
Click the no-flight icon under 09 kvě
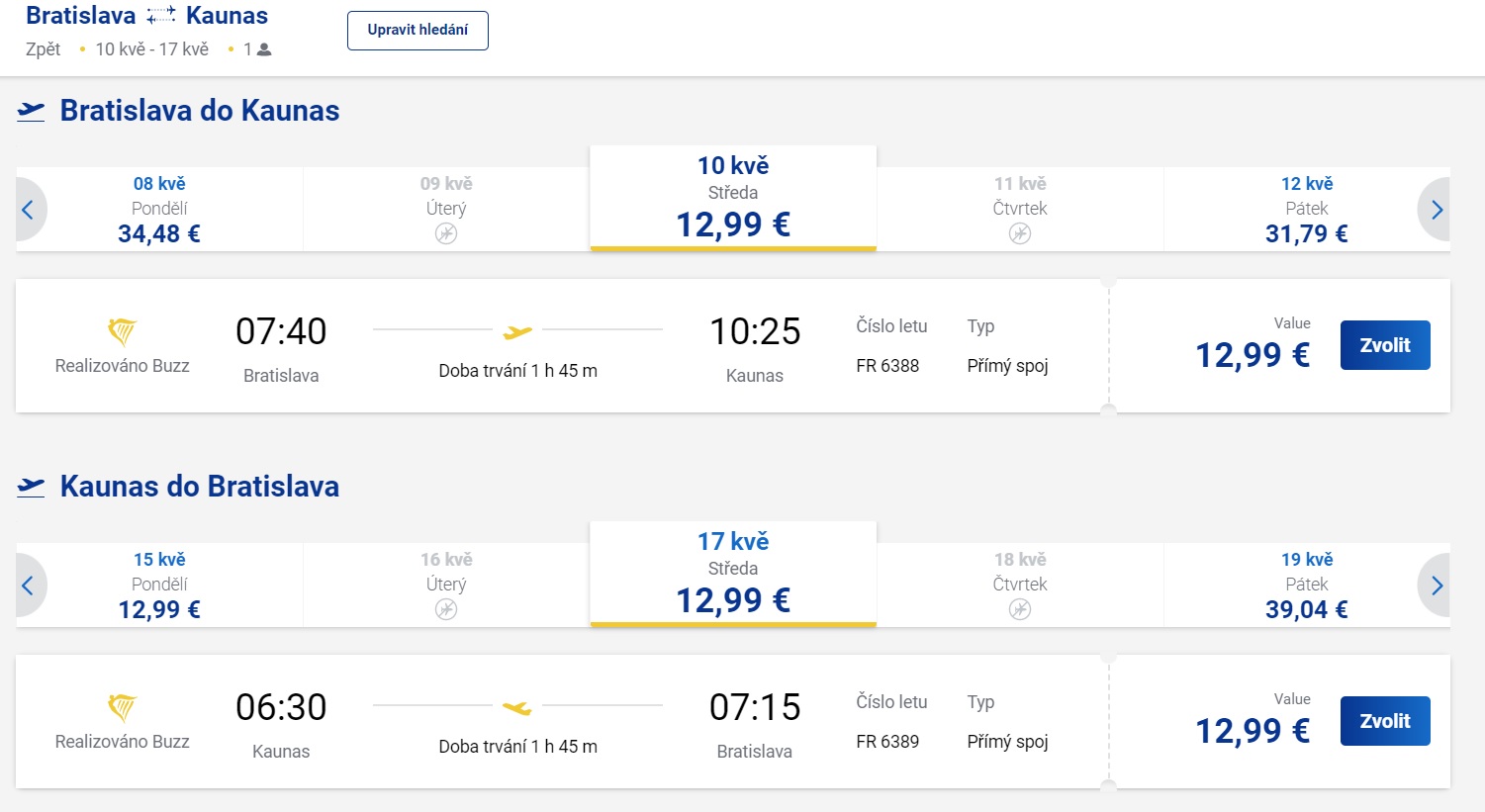[446, 233]
